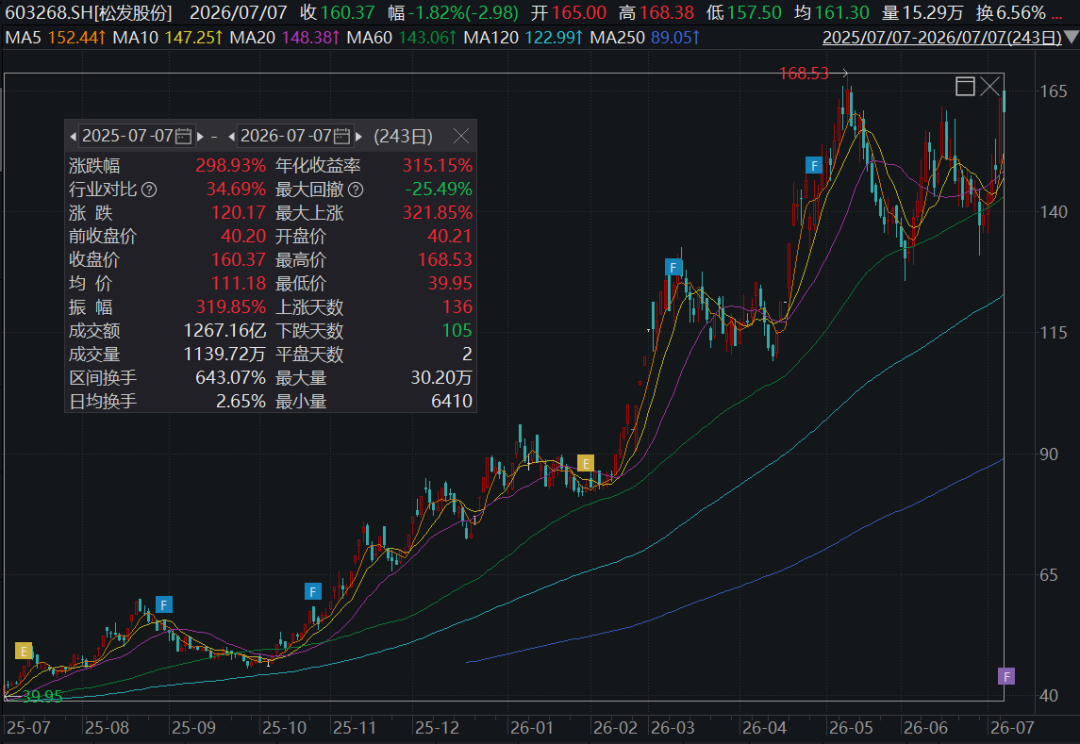Open the blue F marker in late April 2026

click(x=814, y=165)
